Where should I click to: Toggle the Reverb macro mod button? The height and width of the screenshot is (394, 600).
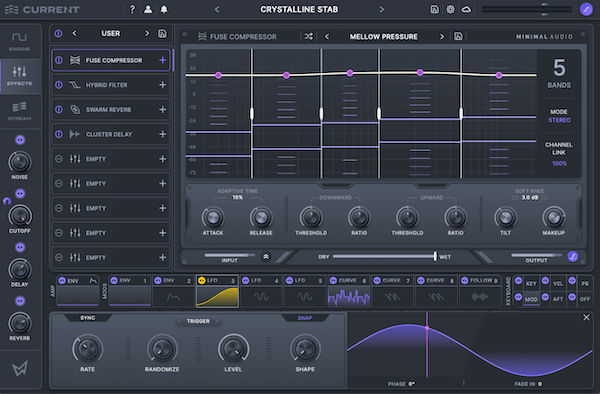coord(20,301)
